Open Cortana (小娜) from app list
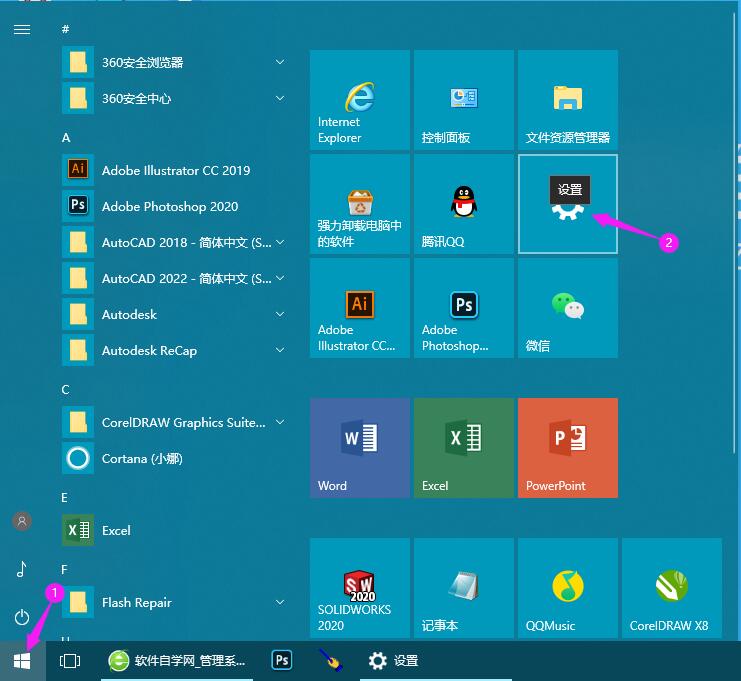Viewport: 741px width, 681px height. point(175,458)
